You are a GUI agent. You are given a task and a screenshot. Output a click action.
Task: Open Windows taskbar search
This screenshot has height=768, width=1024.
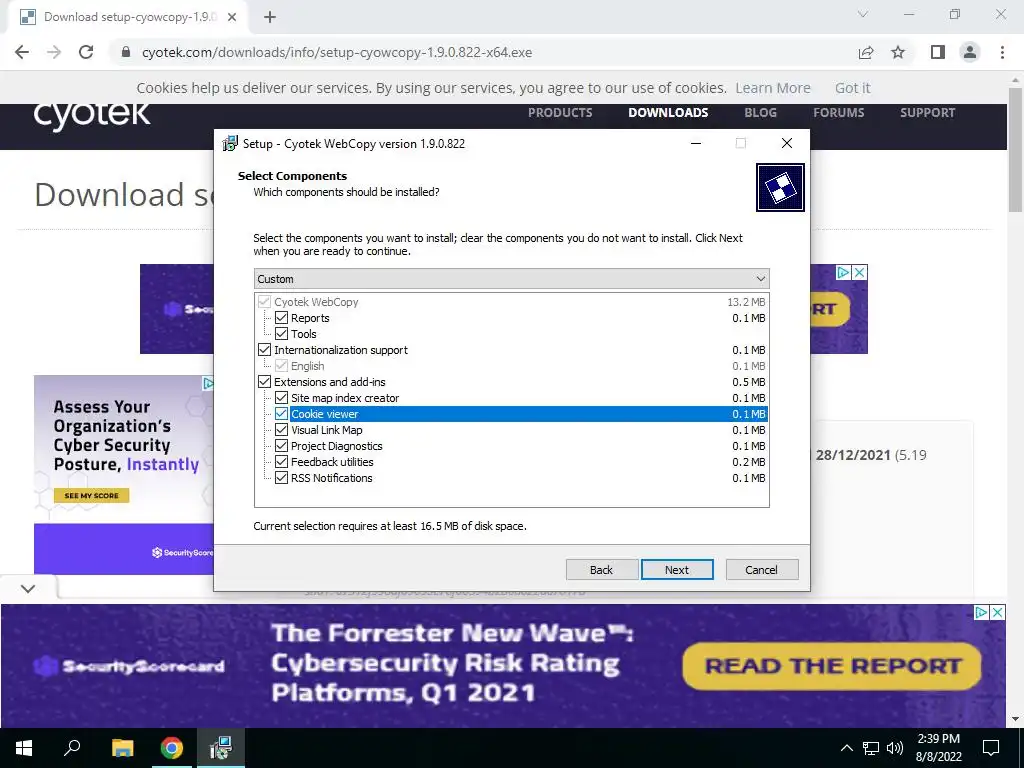pos(72,748)
